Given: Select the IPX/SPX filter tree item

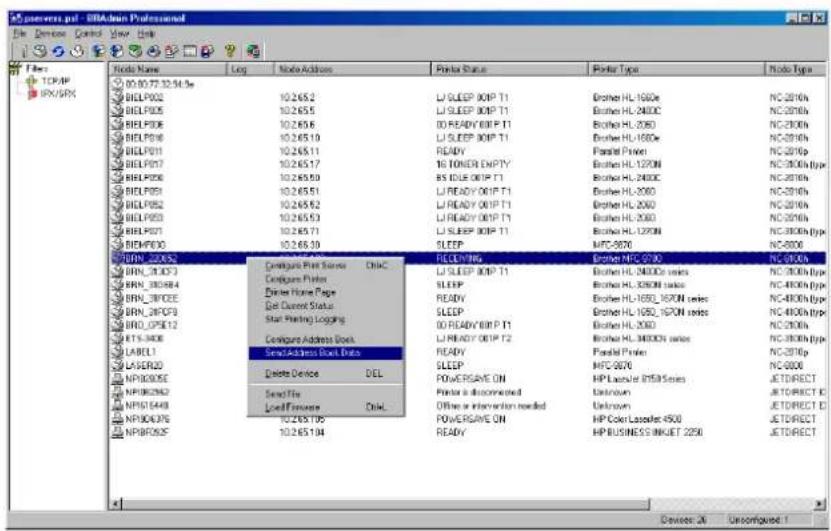Looking at the screenshot, I should click(58, 94).
